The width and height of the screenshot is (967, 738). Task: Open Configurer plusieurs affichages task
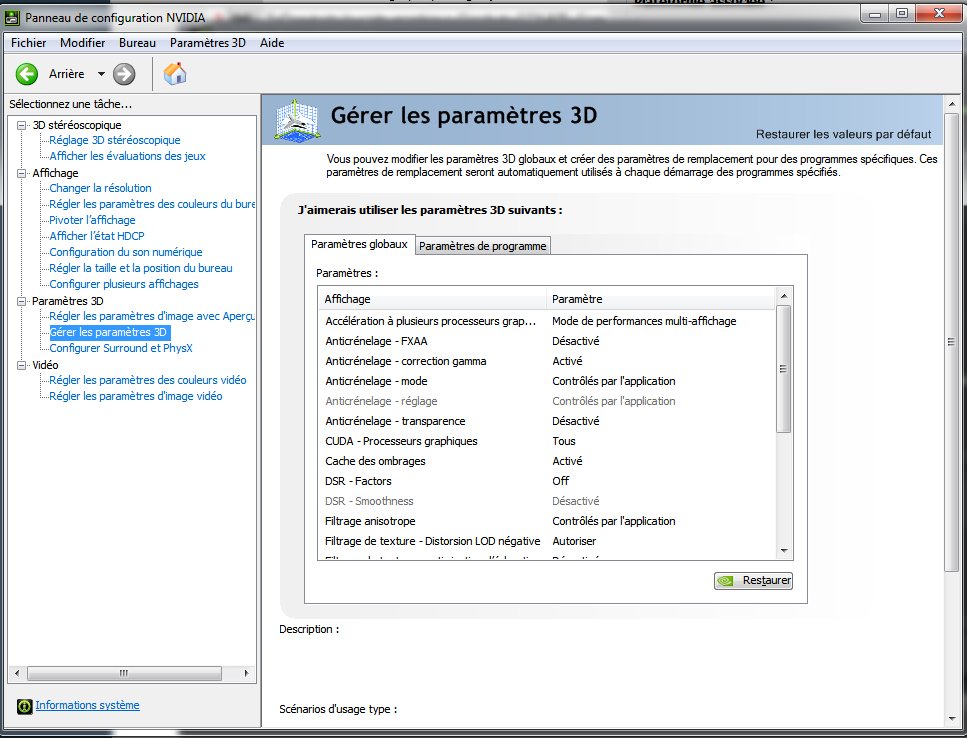(124, 284)
